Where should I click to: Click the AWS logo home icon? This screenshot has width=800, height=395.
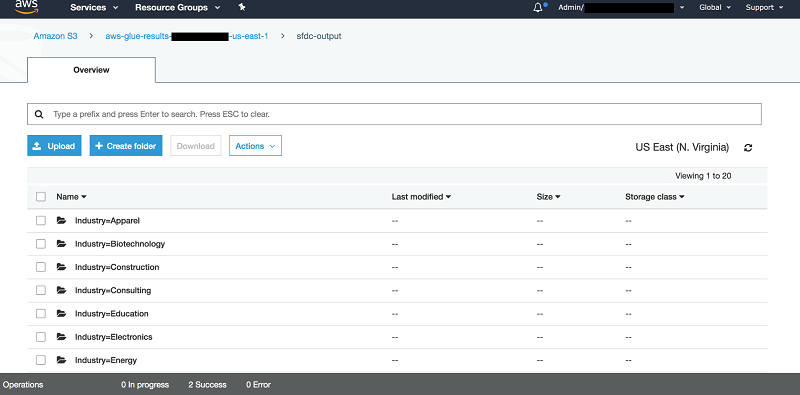click(26, 7)
